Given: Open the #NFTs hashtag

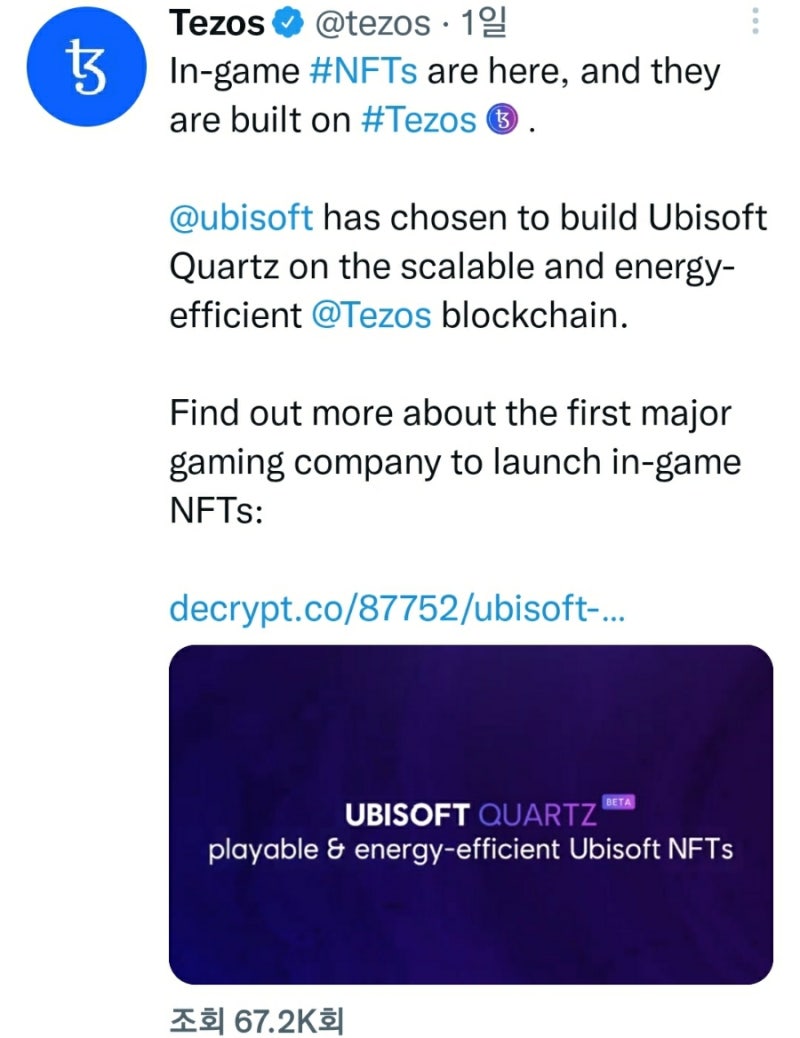Looking at the screenshot, I should 357,72.
